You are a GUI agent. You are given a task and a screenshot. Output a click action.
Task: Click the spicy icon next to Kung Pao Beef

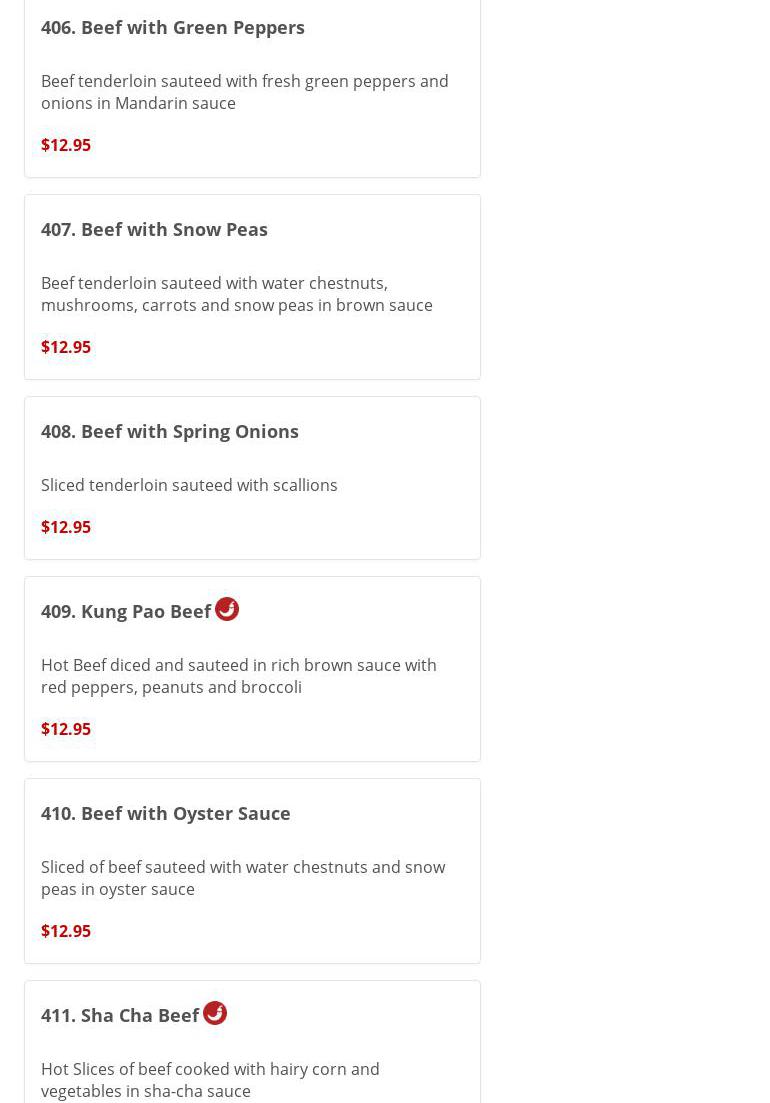coord(227,609)
